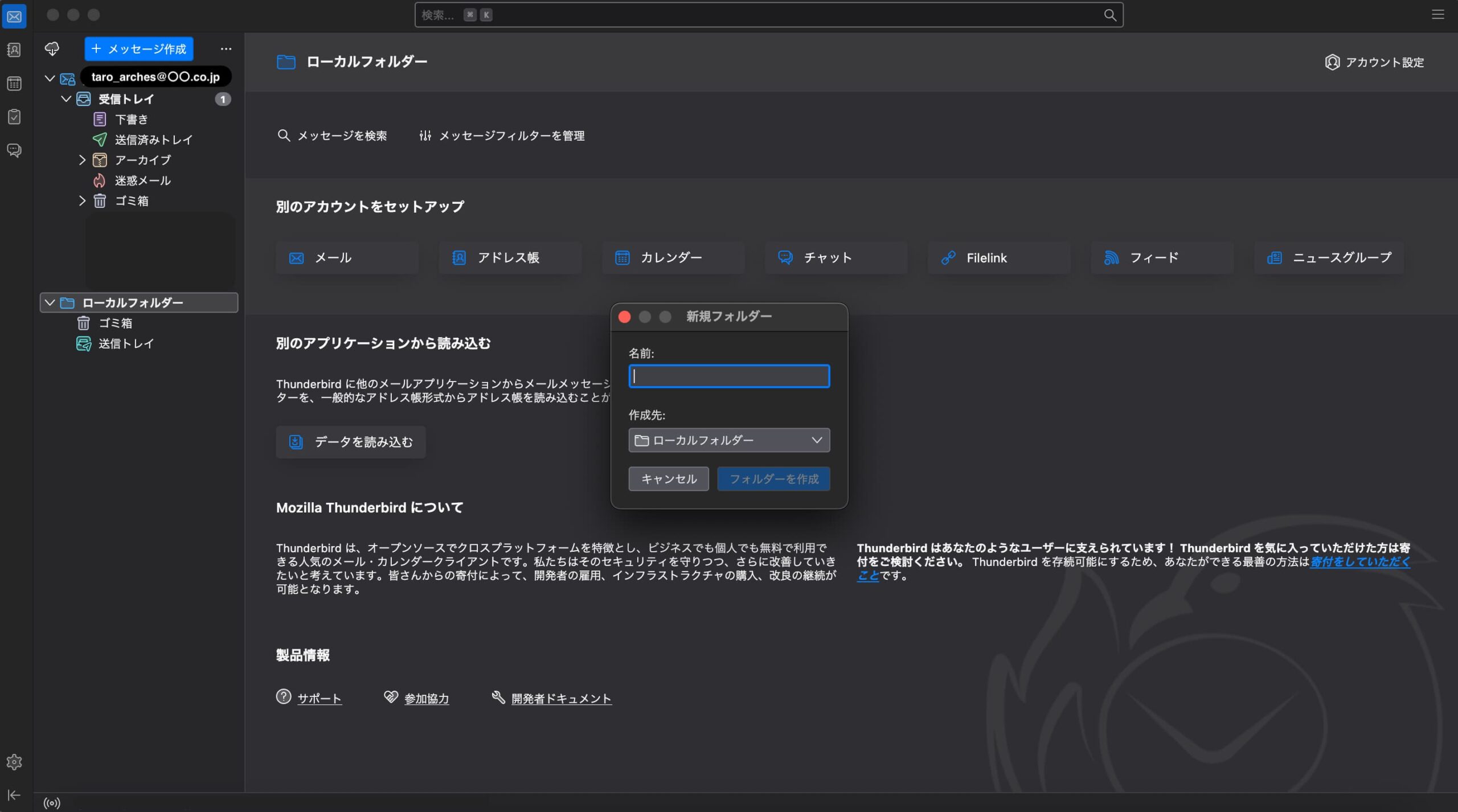
Task: Click the get messages cloud icon
Action: click(x=52, y=49)
